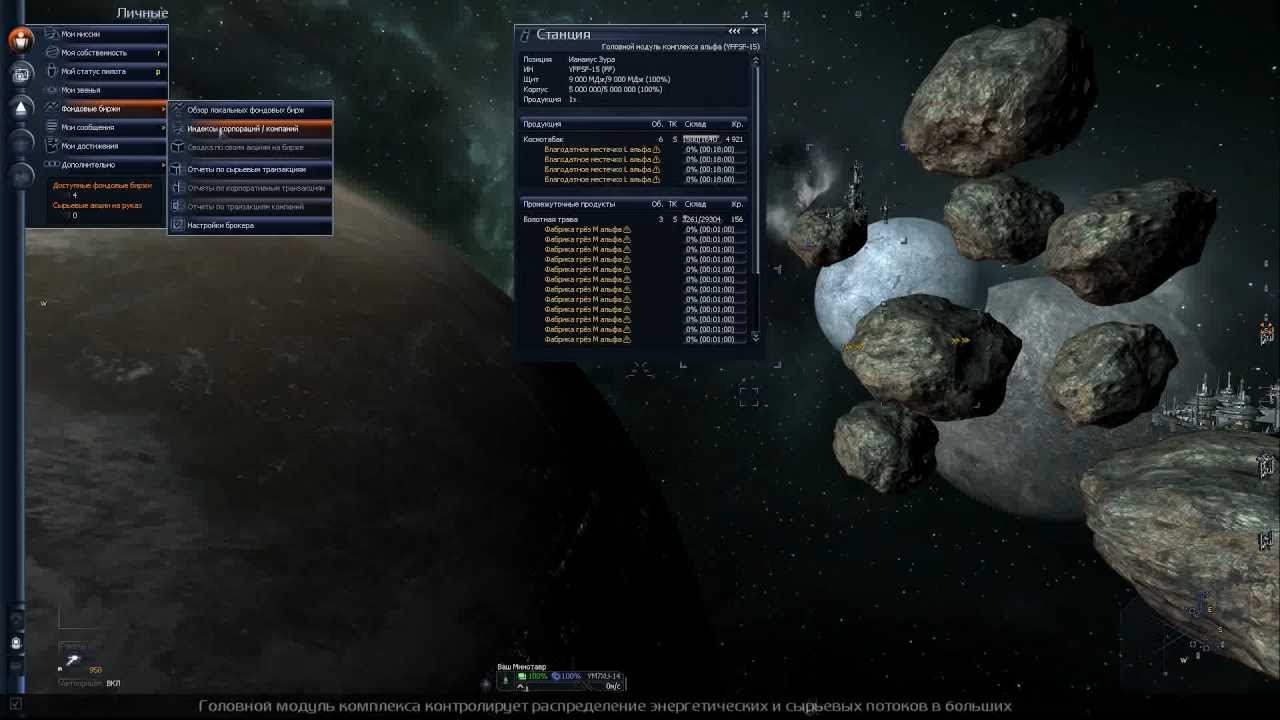Select the 'Болотная трава' intermediate product row
Screen dimensions: 1280x720
(634, 219)
